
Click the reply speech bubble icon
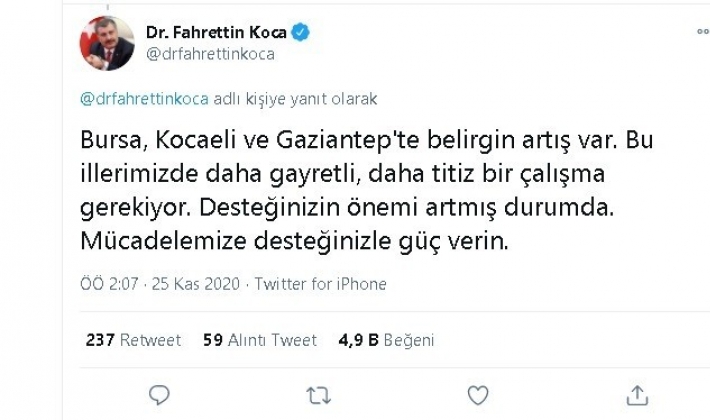pyautogui.click(x=159, y=395)
